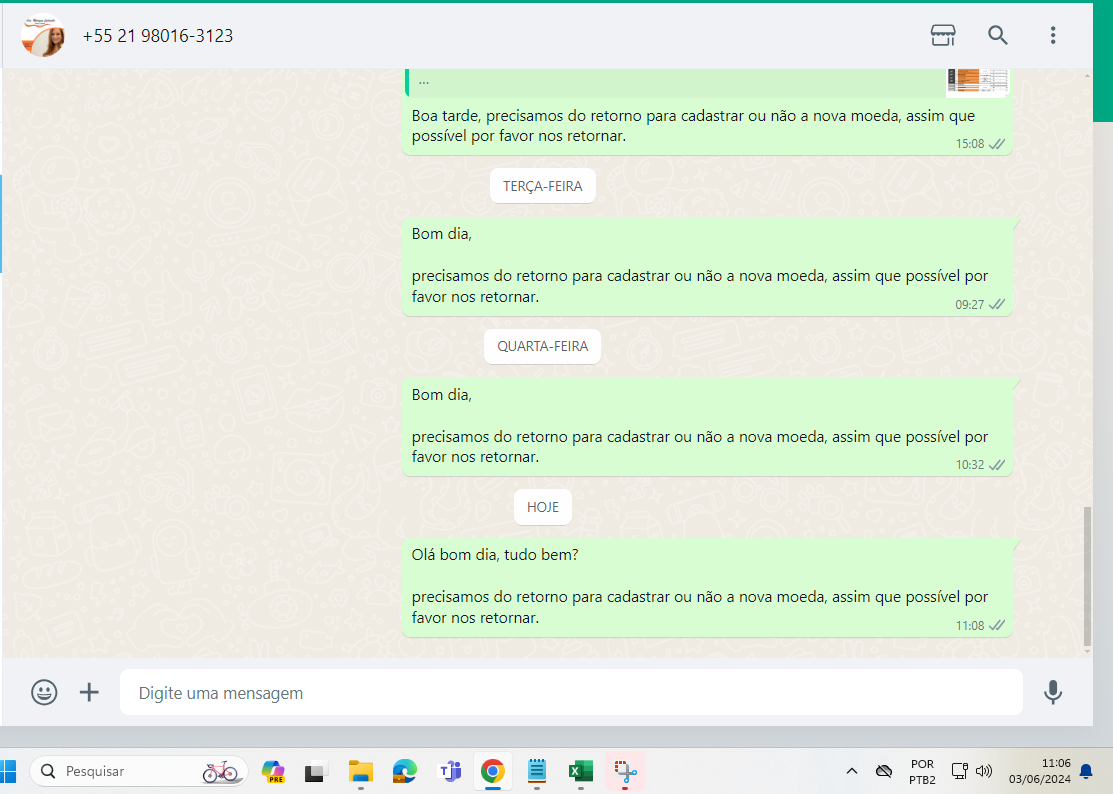Open Excel from the taskbar
This screenshot has width=1113, height=794.
(581, 771)
